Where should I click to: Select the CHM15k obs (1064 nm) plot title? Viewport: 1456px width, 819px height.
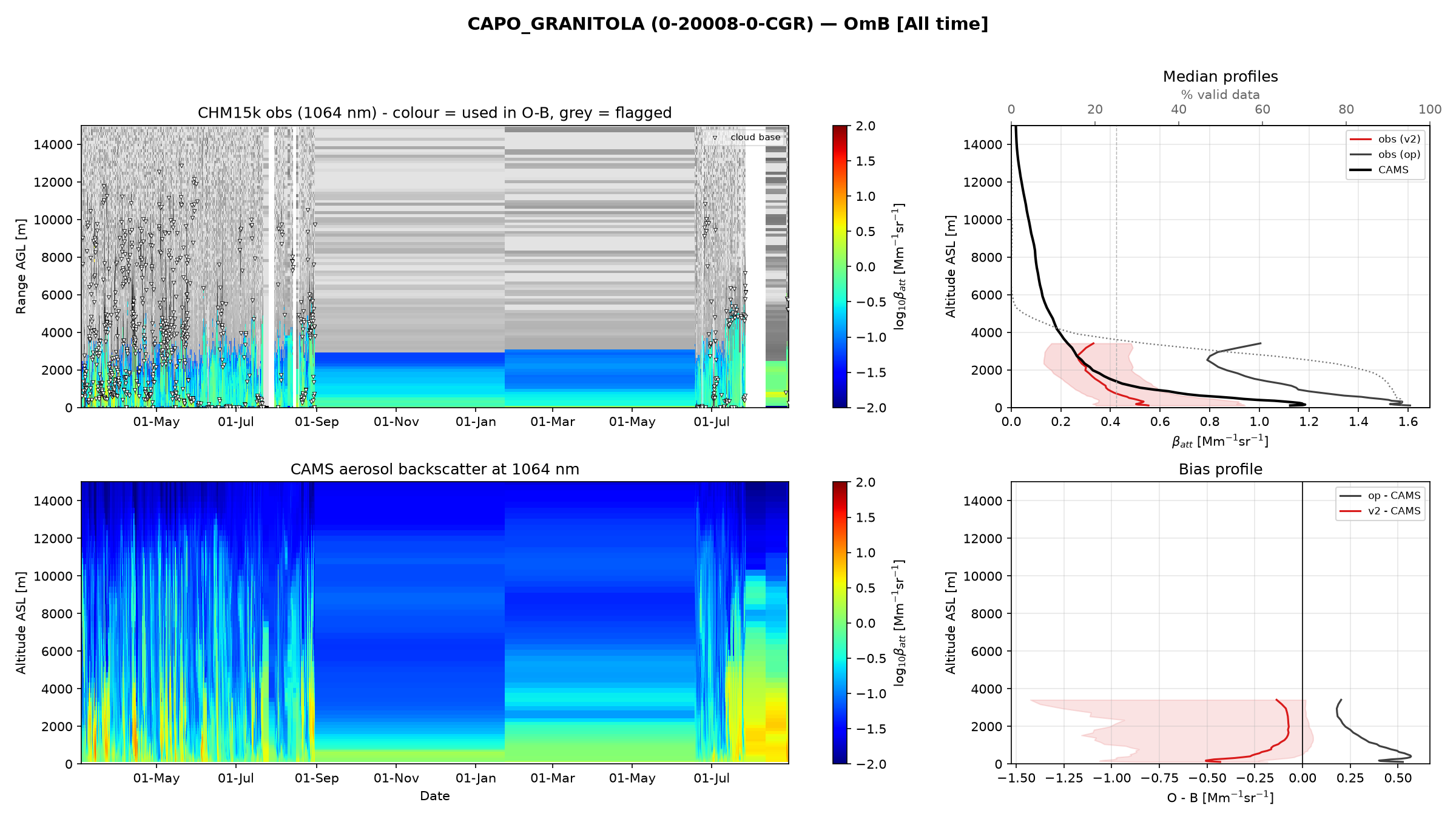434,113
